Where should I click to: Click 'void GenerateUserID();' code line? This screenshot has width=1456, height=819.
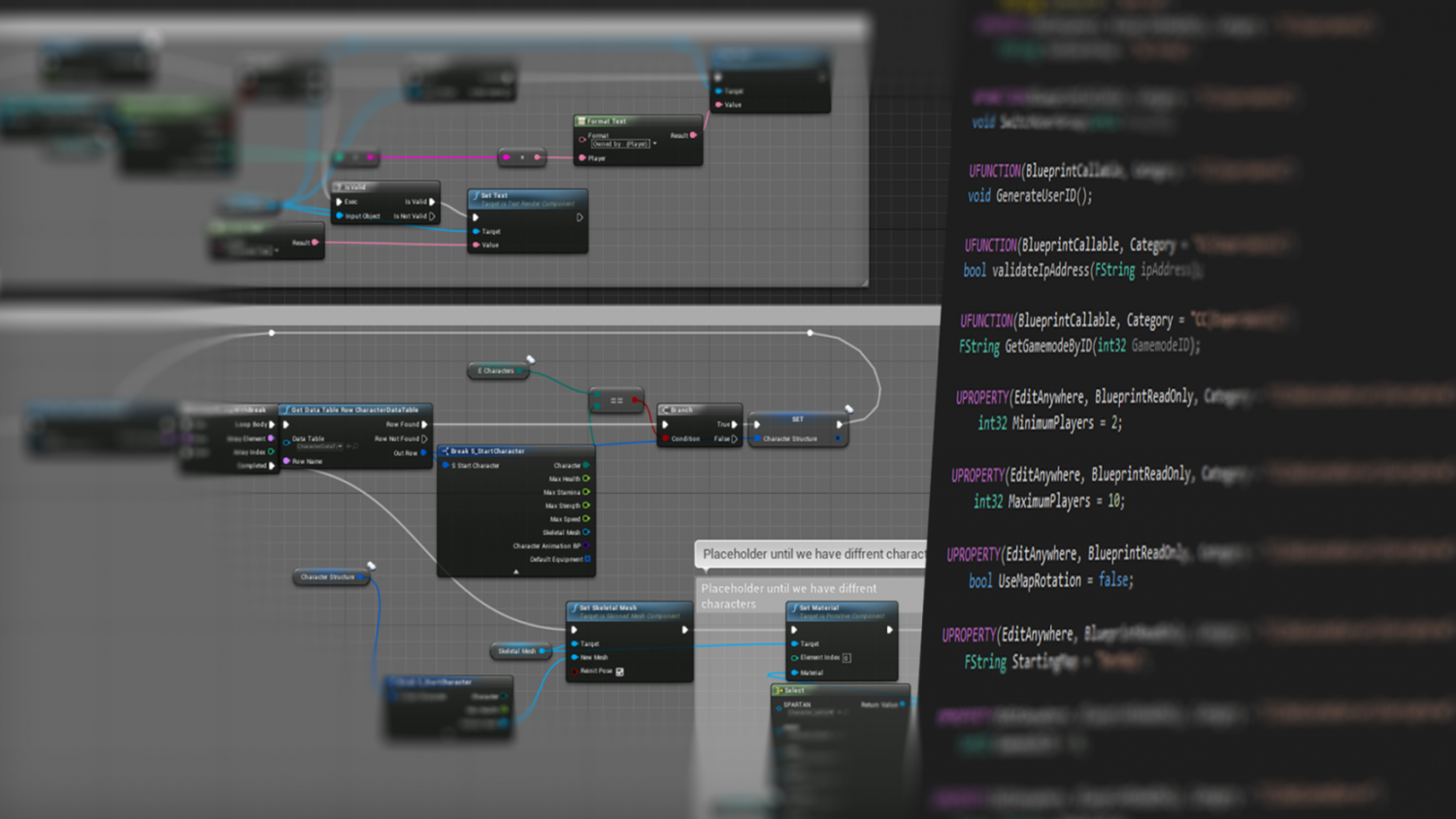(1030, 195)
